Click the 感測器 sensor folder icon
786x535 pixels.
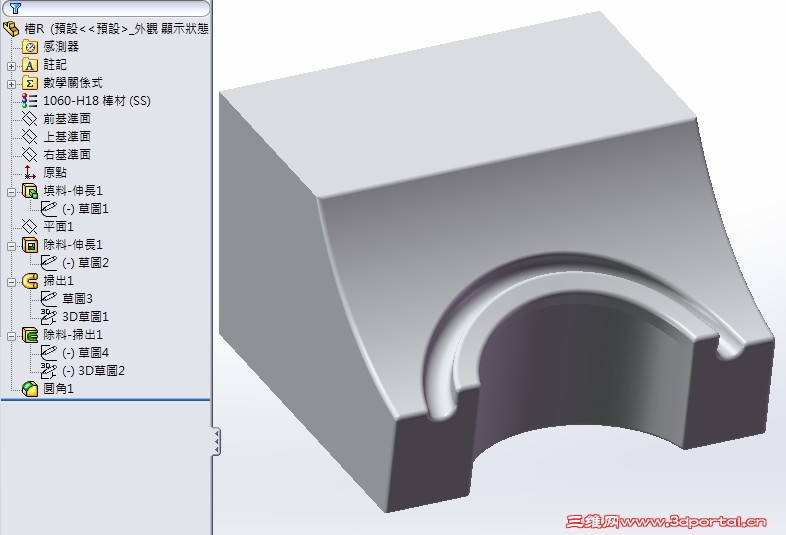click(30, 47)
